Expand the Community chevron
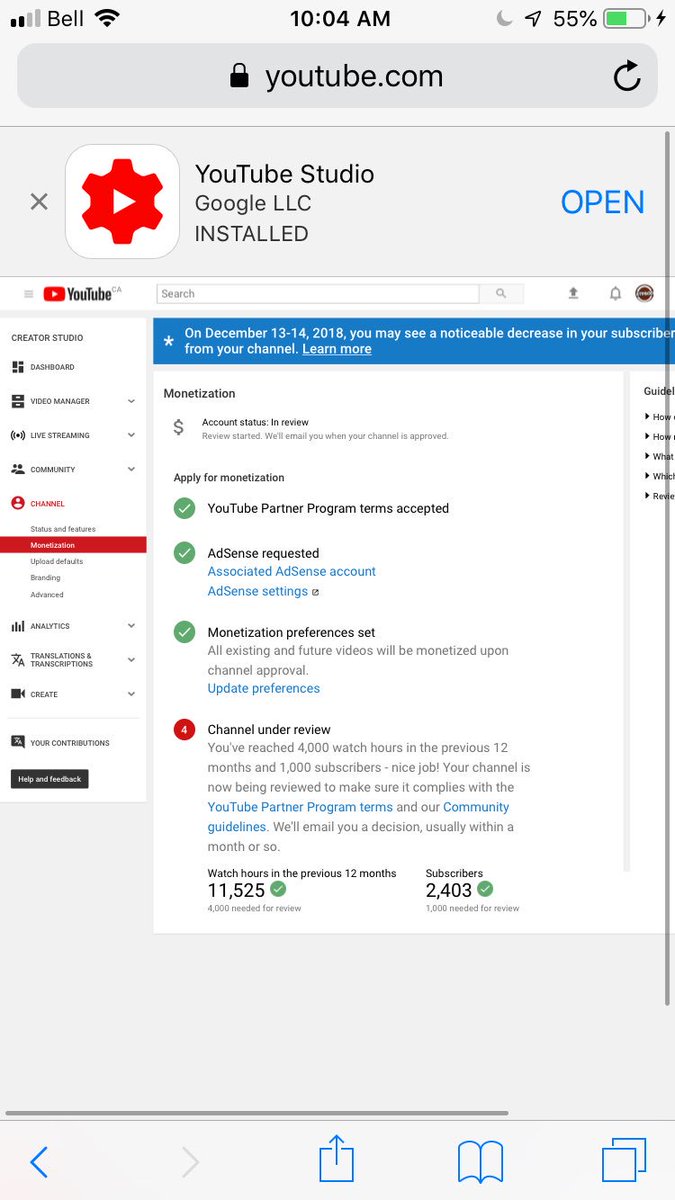Viewport: 675px width, 1200px height. [131, 469]
